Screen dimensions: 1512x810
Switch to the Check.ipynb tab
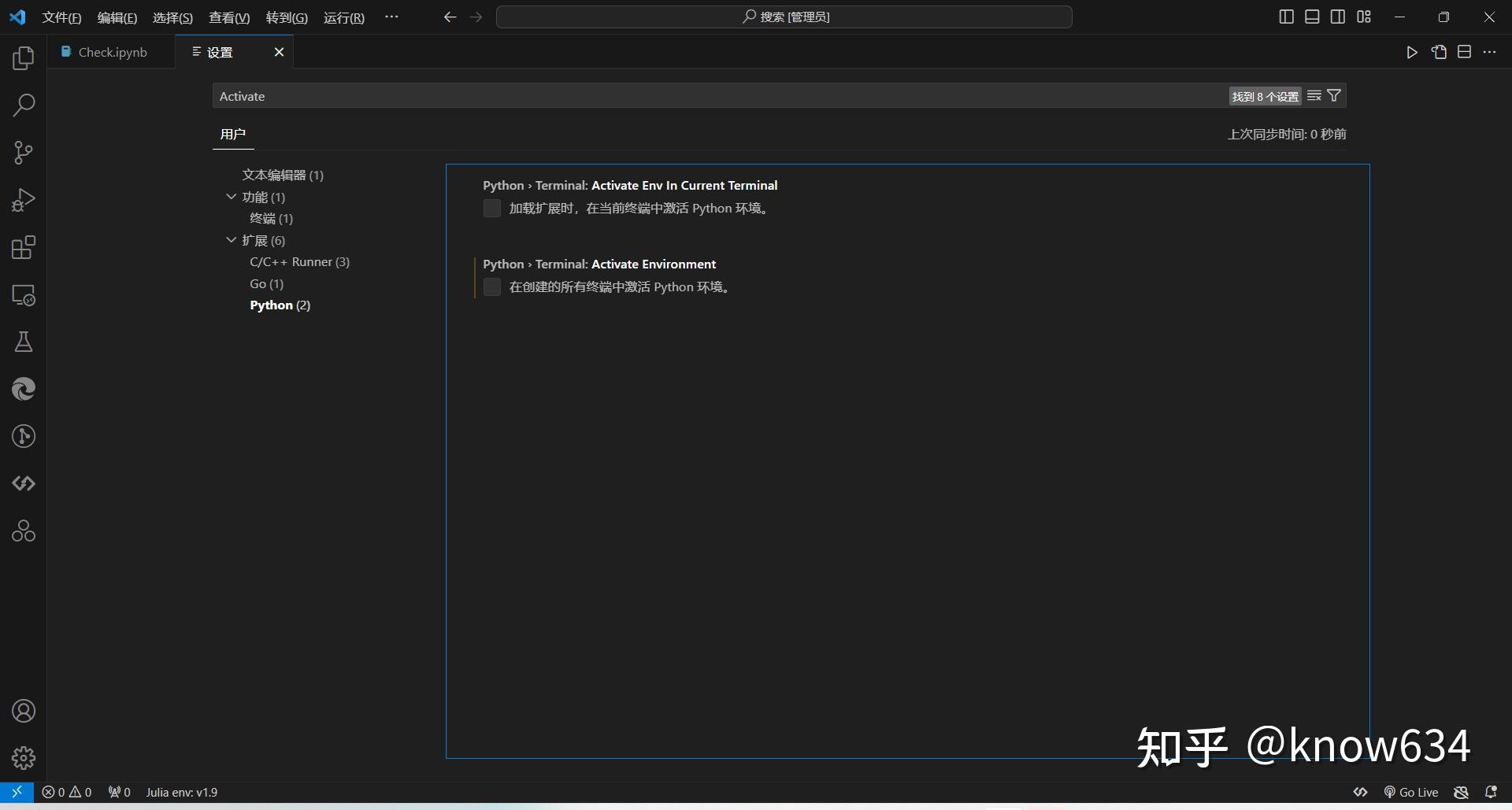click(x=112, y=52)
